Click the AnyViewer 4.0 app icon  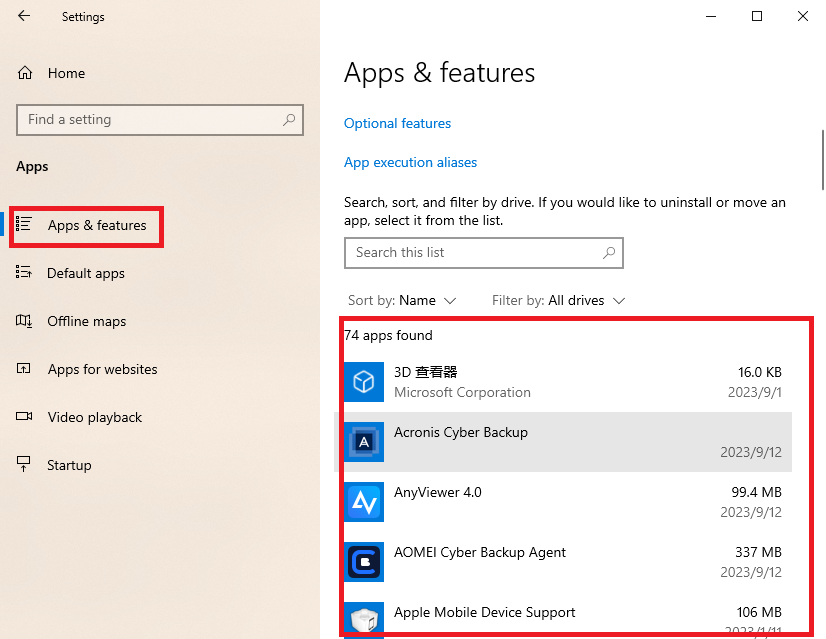(364, 502)
